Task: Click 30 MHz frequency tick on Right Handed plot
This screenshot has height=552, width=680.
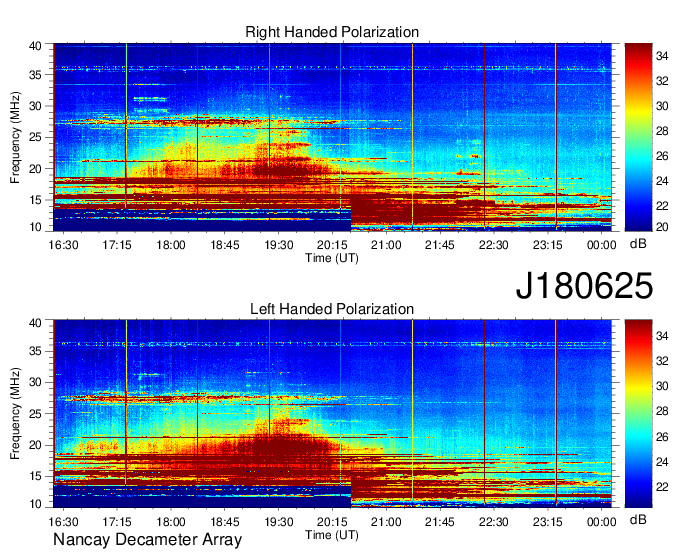Action: (x=35, y=106)
